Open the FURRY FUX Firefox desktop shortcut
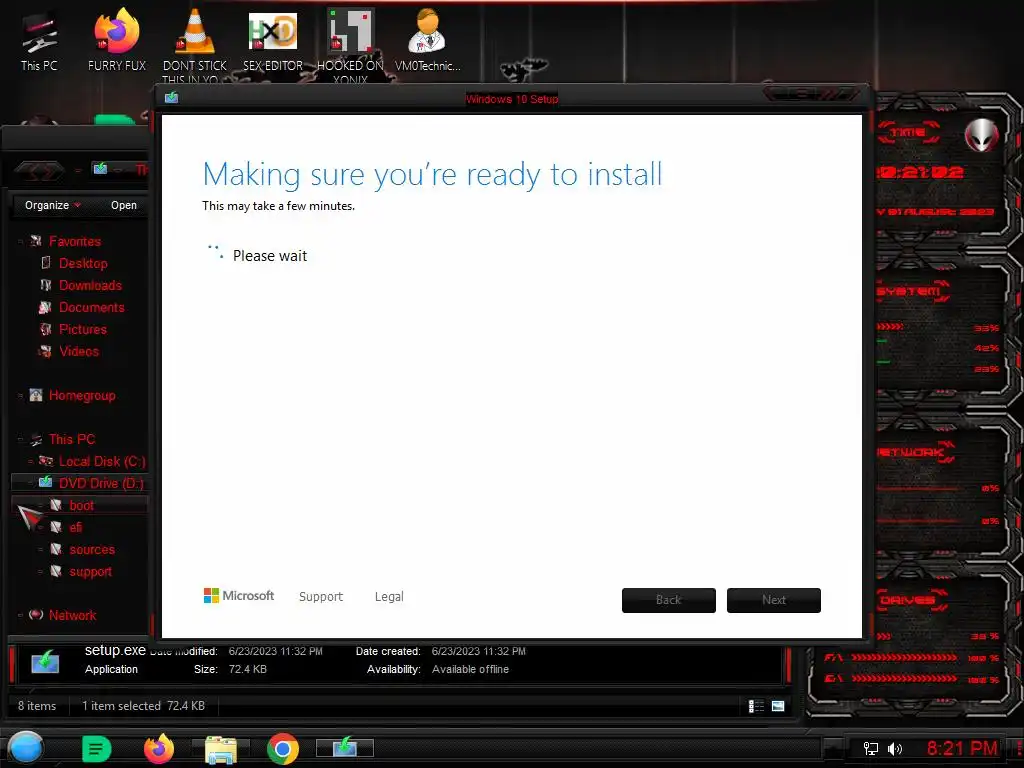The image size is (1024, 768). point(117,40)
